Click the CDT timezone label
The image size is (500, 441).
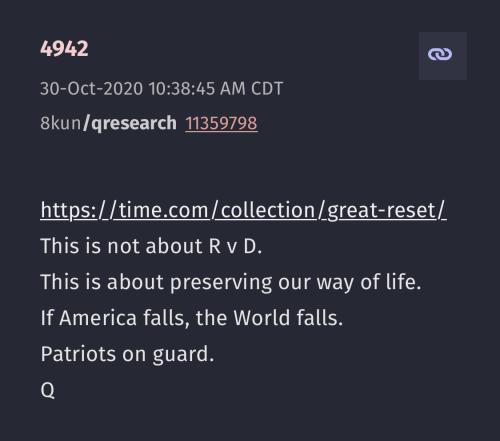(x=267, y=89)
